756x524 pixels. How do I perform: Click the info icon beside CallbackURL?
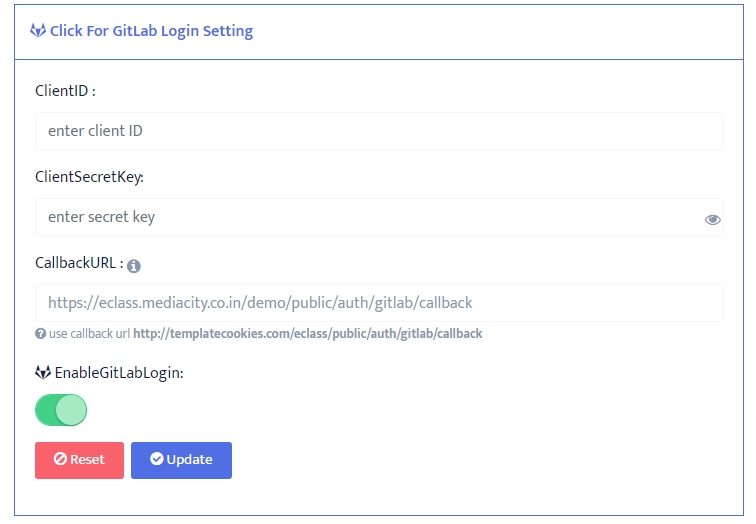[x=134, y=266]
